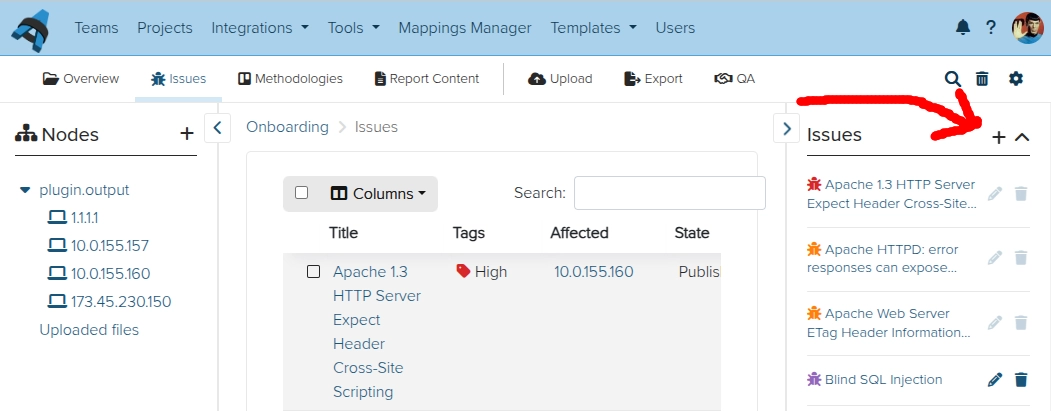Image resolution: width=1051 pixels, height=411 pixels.
Task: Switch to the Overview tab
Action: pos(81,79)
